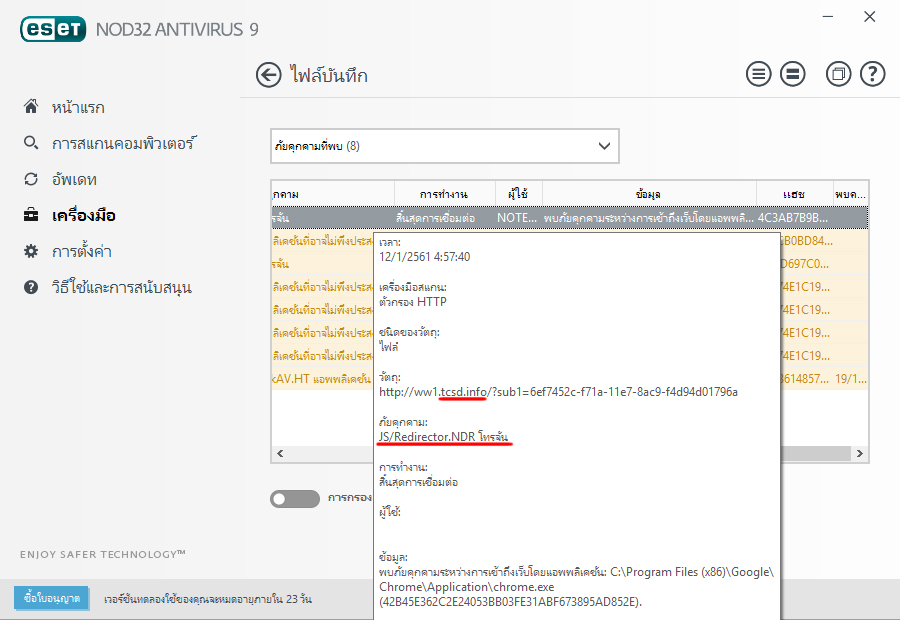This screenshot has height=620, width=900.
Task: Toggle the การกรอง filter switch
Action: pos(295,498)
